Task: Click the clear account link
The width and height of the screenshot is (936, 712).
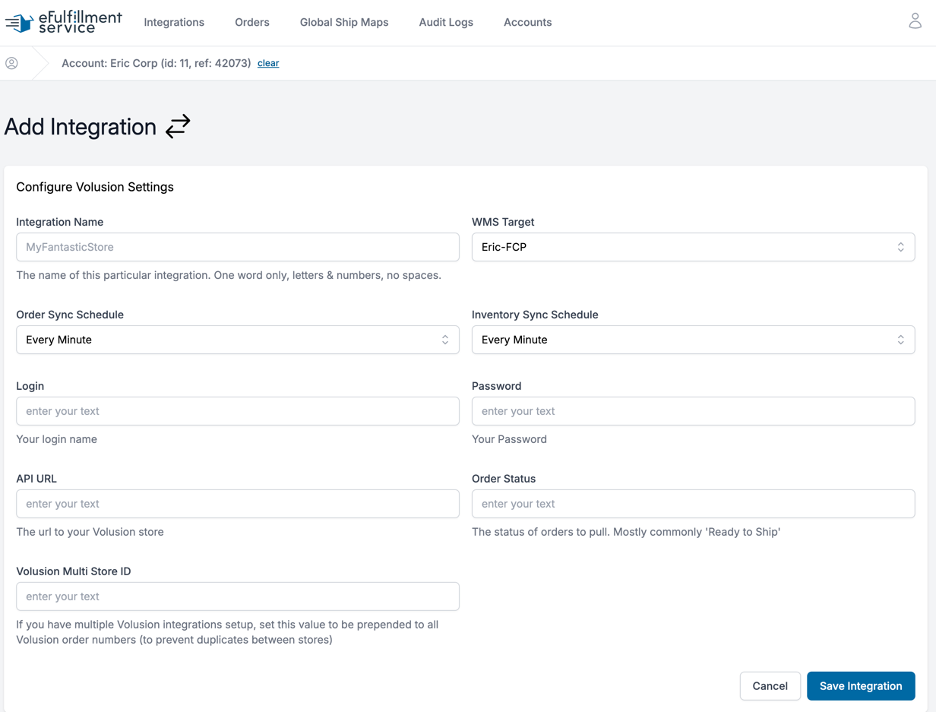Action: point(268,63)
